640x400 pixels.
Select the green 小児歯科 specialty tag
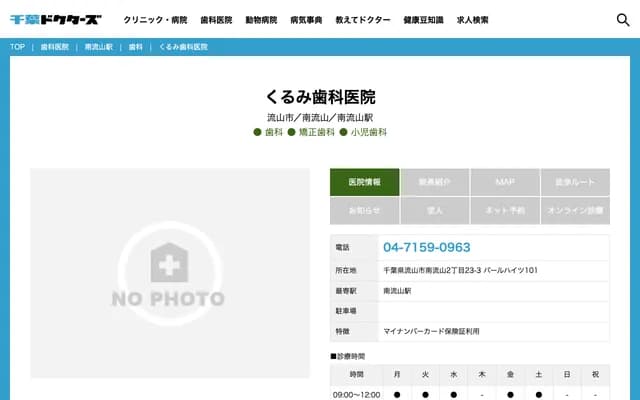(363, 132)
